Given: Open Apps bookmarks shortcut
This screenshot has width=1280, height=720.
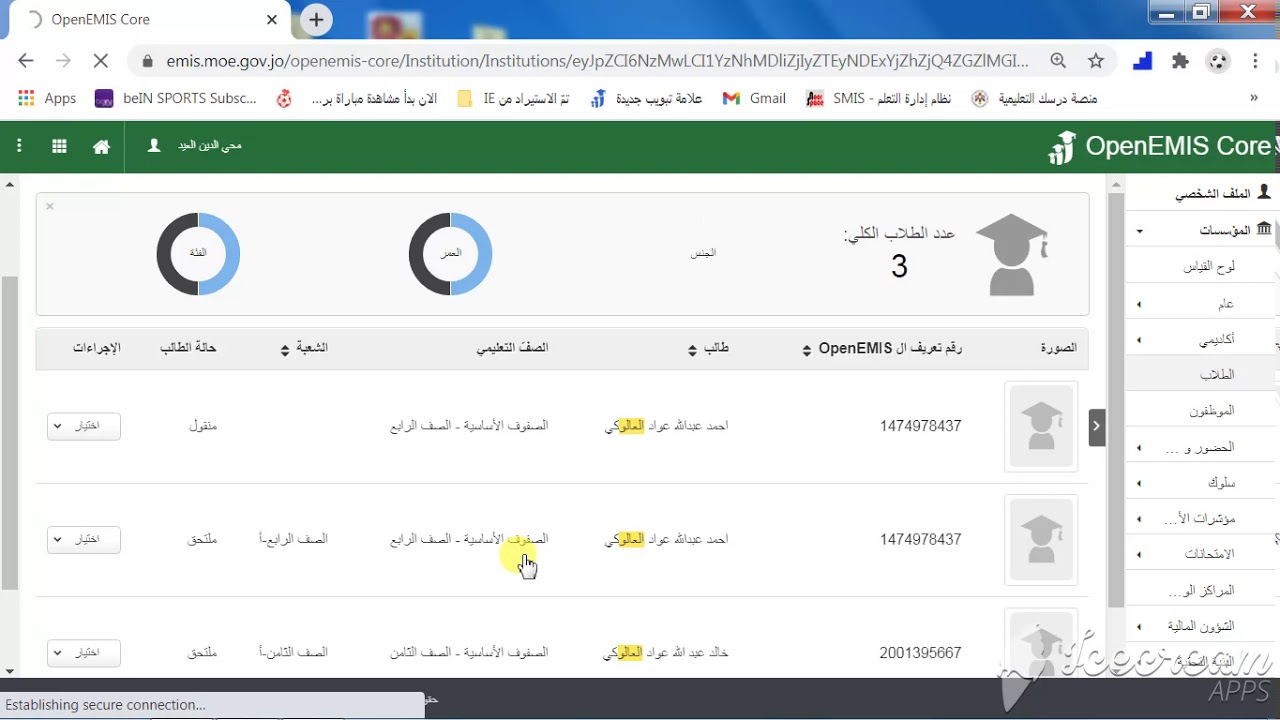Looking at the screenshot, I should [47, 98].
